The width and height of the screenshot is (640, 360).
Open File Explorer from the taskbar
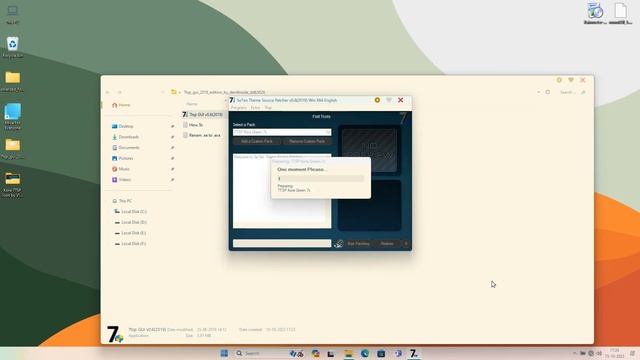[348, 353]
